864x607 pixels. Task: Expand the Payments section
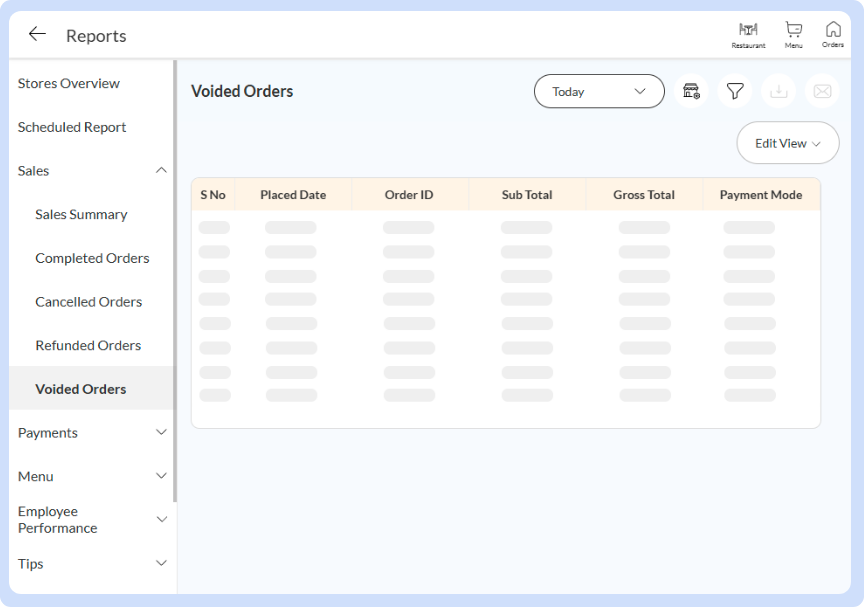coord(161,433)
